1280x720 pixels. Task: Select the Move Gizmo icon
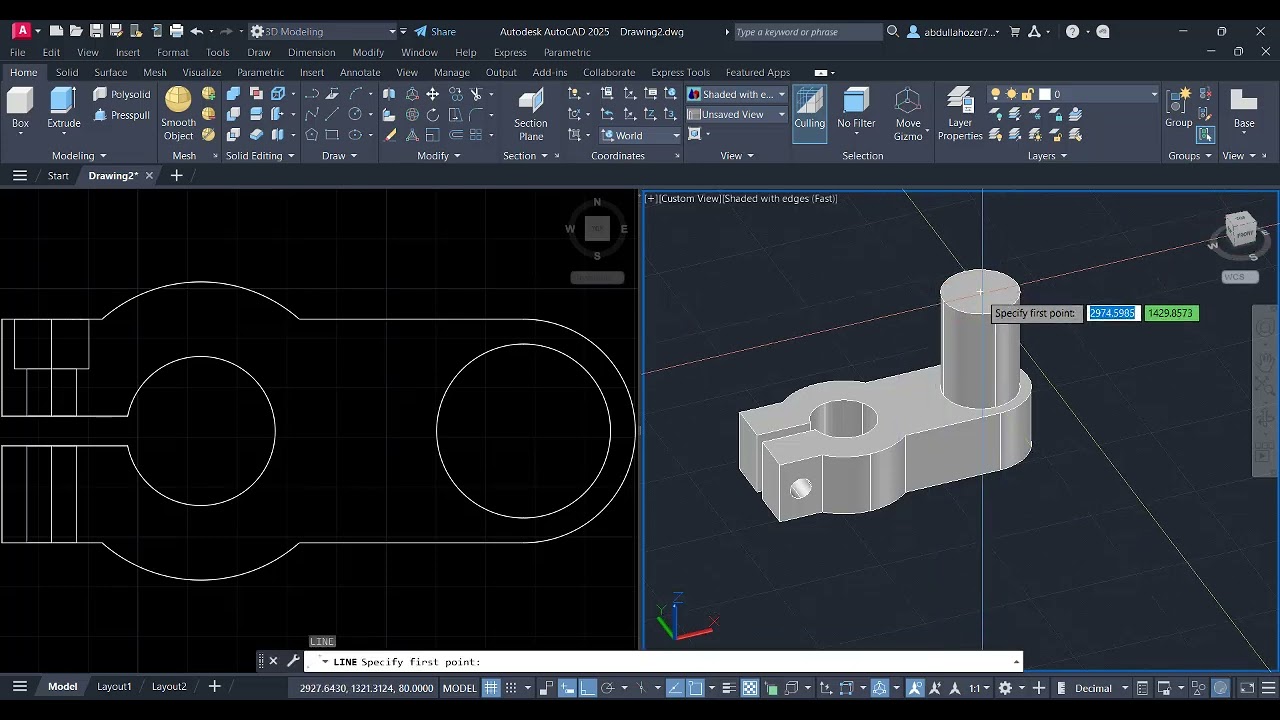(x=908, y=114)
